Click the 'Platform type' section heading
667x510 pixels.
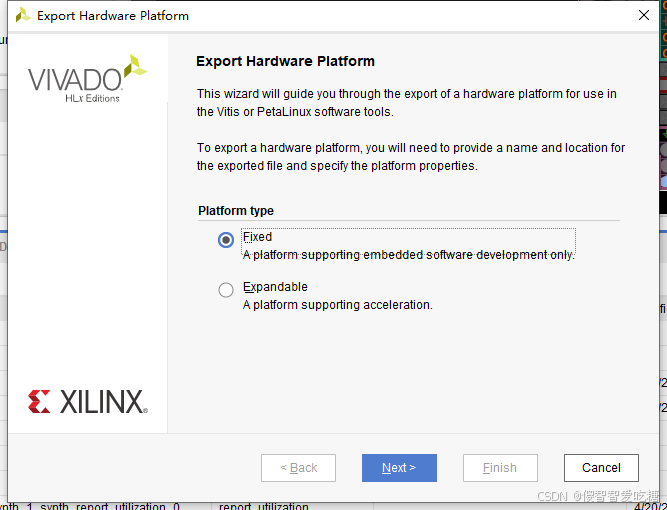236,211
